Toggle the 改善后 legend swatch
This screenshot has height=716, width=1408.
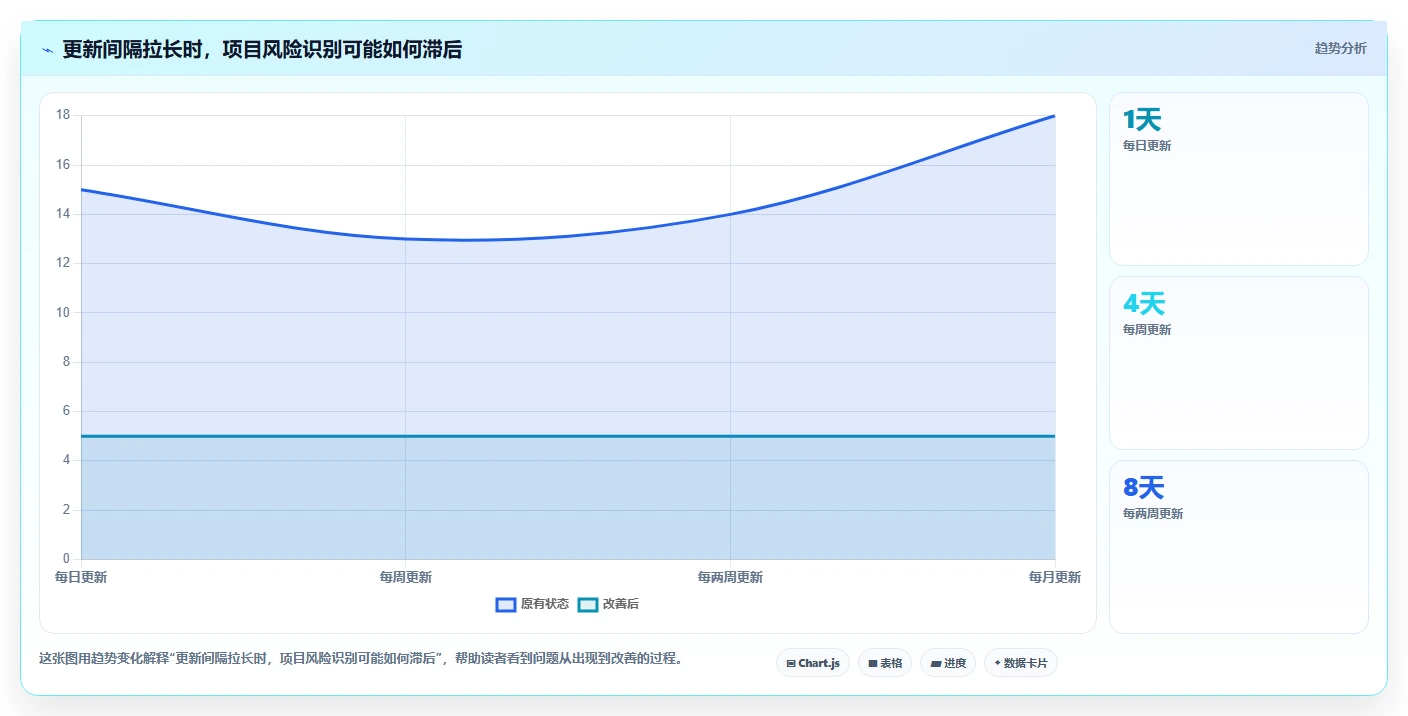(x=588, y=604)
